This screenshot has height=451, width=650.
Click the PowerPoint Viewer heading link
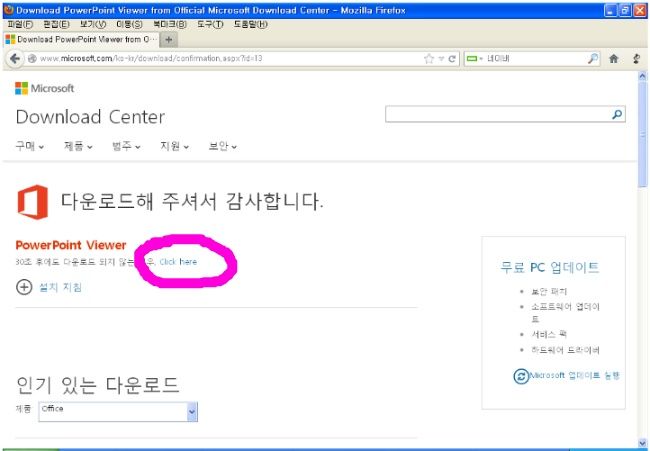pos(71,245)
